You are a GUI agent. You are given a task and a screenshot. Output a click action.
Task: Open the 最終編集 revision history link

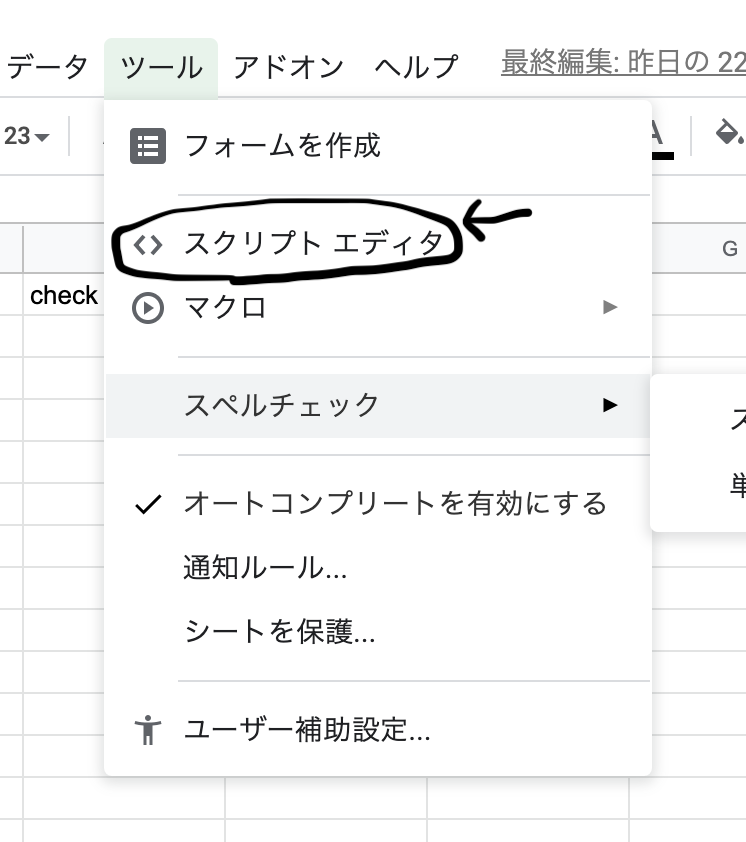[x=623, y=62]
